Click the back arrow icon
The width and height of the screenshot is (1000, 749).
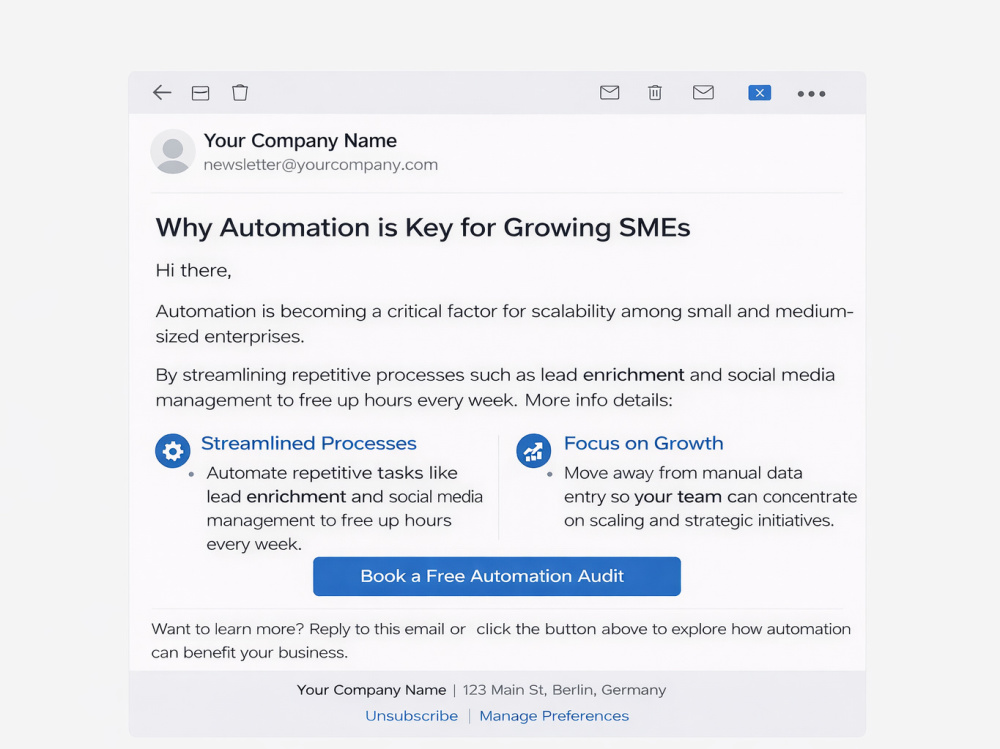coord(162,93)
